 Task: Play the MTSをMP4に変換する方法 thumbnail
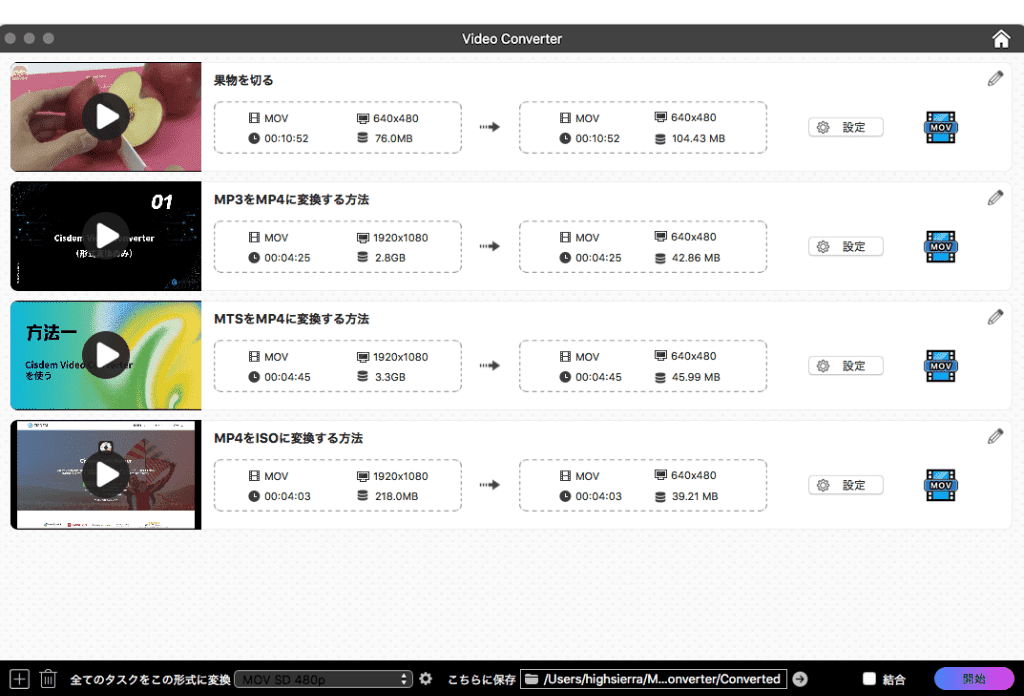click(106, 355)
